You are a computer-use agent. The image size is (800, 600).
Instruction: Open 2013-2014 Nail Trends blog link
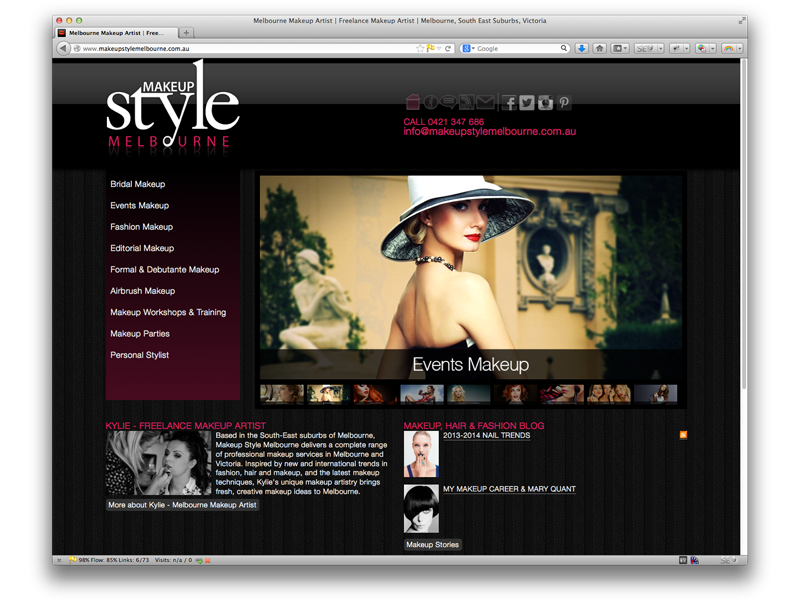tap(486, 436)
